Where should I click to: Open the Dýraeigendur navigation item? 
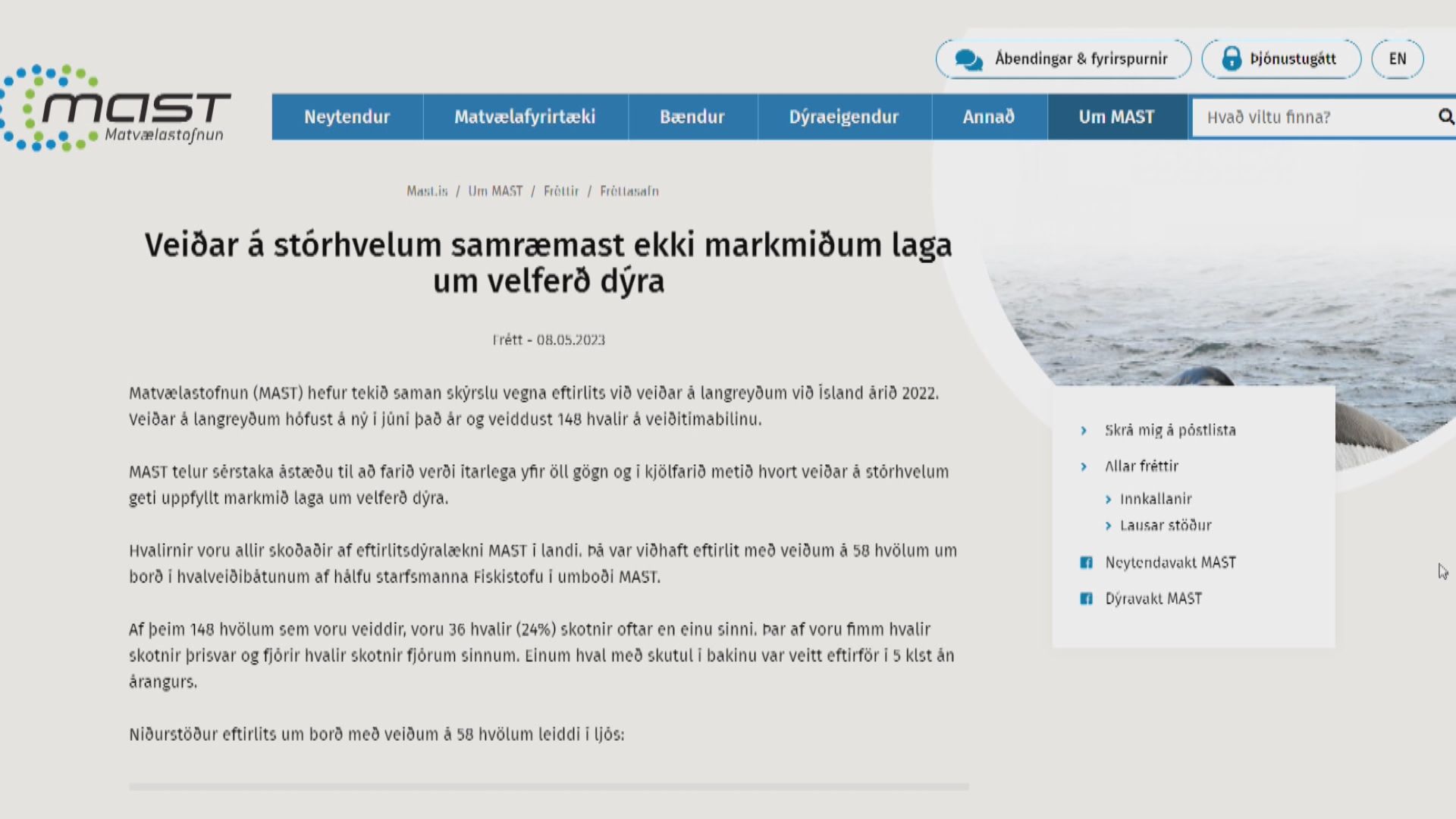[843, 117]
